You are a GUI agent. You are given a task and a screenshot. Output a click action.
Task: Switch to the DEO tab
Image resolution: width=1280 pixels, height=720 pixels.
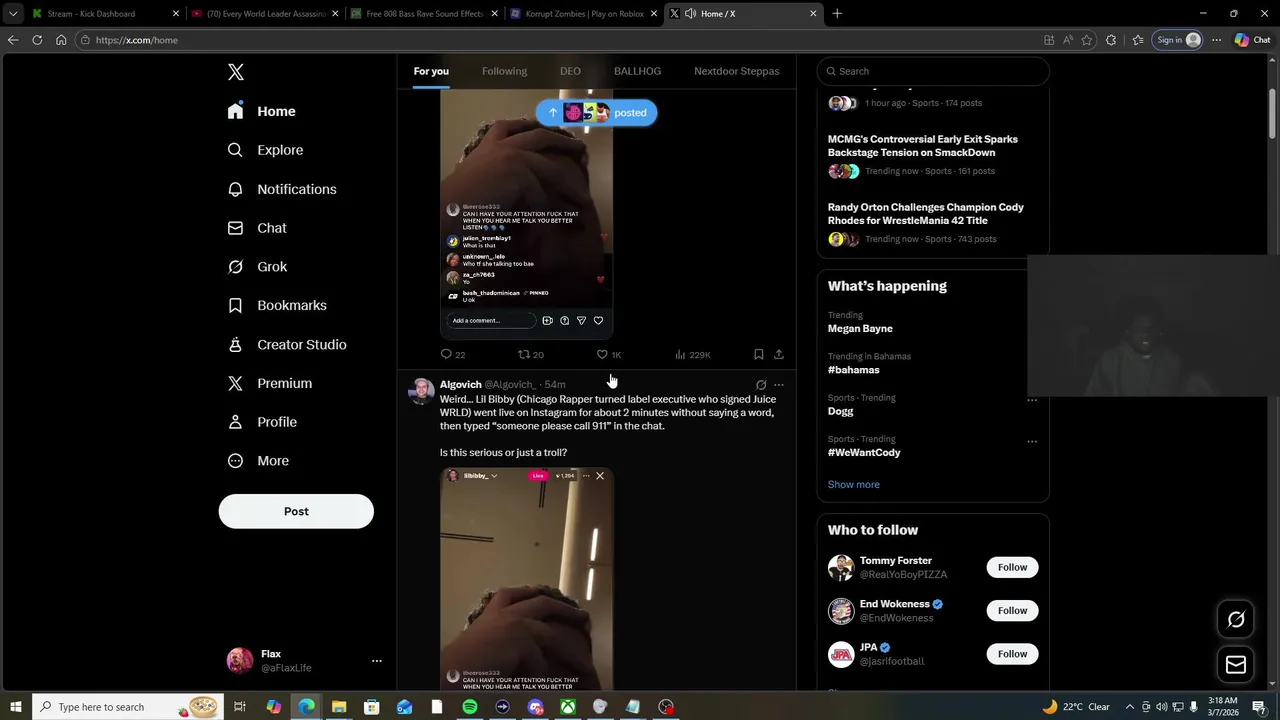pyautogui.click(x=570, y=71)
